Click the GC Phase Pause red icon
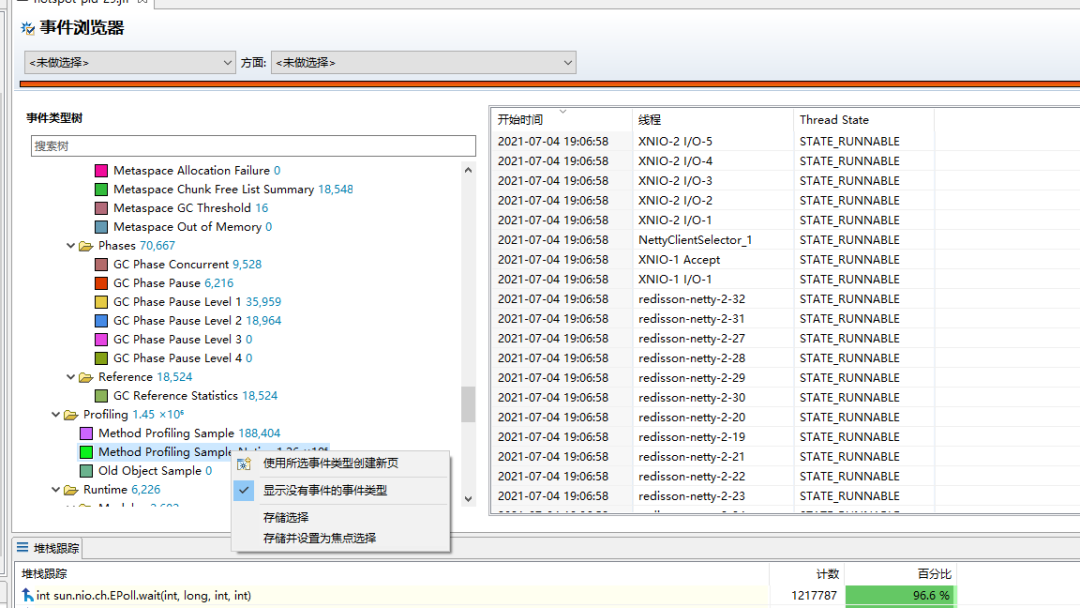Viewport: 1080px width, 608px height. click(101, 283)
